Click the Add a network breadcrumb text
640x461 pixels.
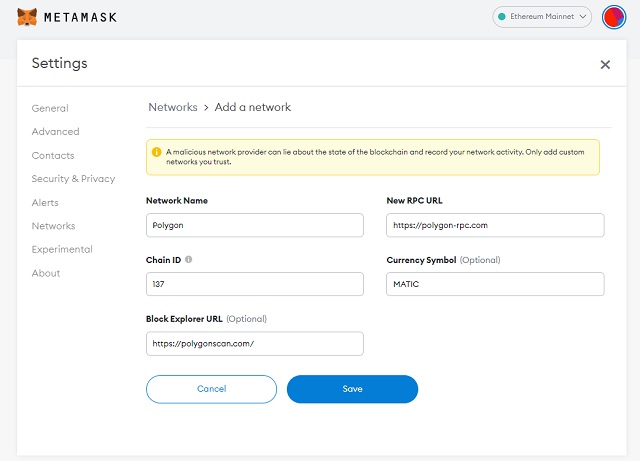click(253, 107)
